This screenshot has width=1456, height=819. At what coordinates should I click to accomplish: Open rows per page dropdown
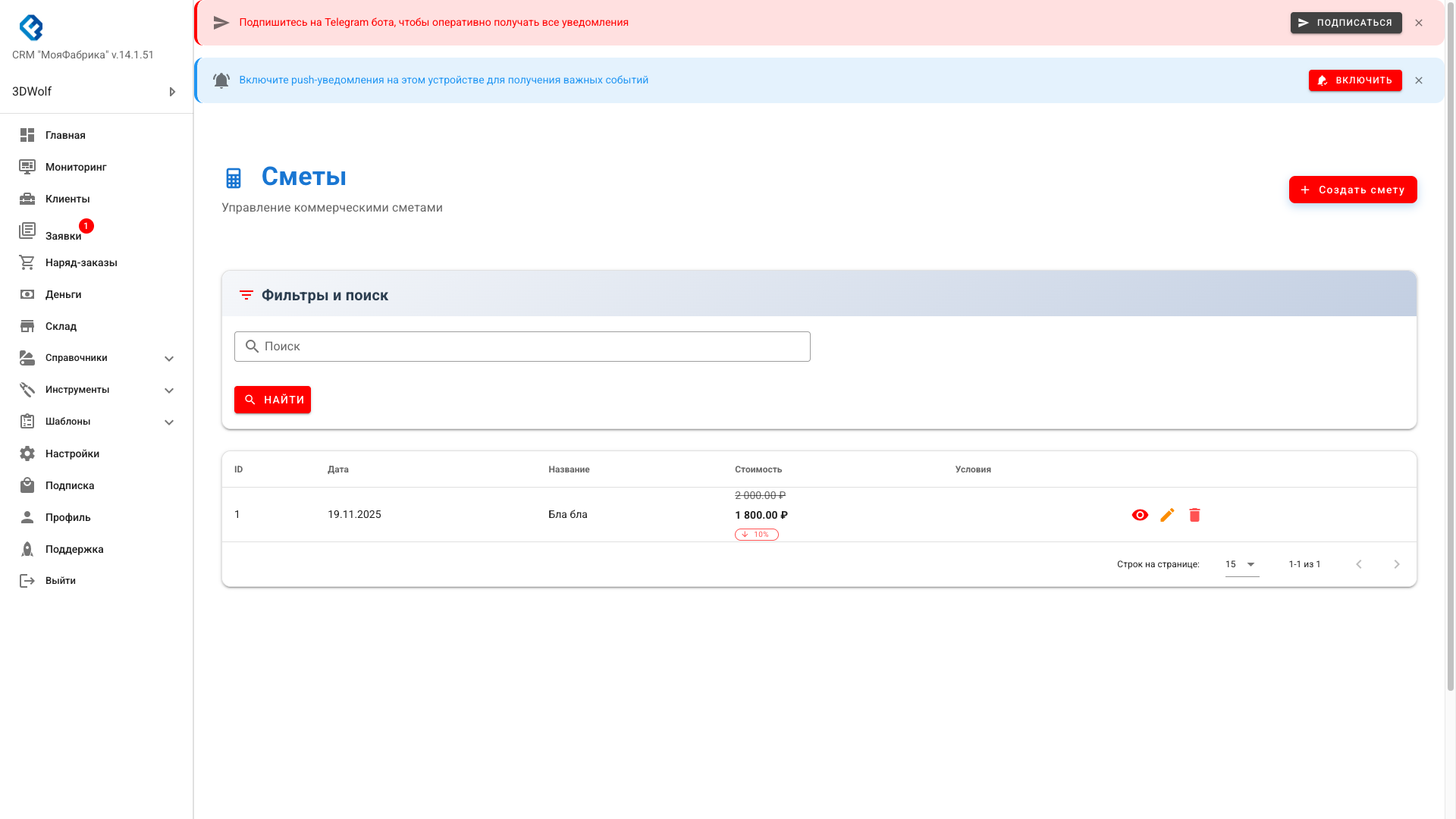[x=1241, y=564]
